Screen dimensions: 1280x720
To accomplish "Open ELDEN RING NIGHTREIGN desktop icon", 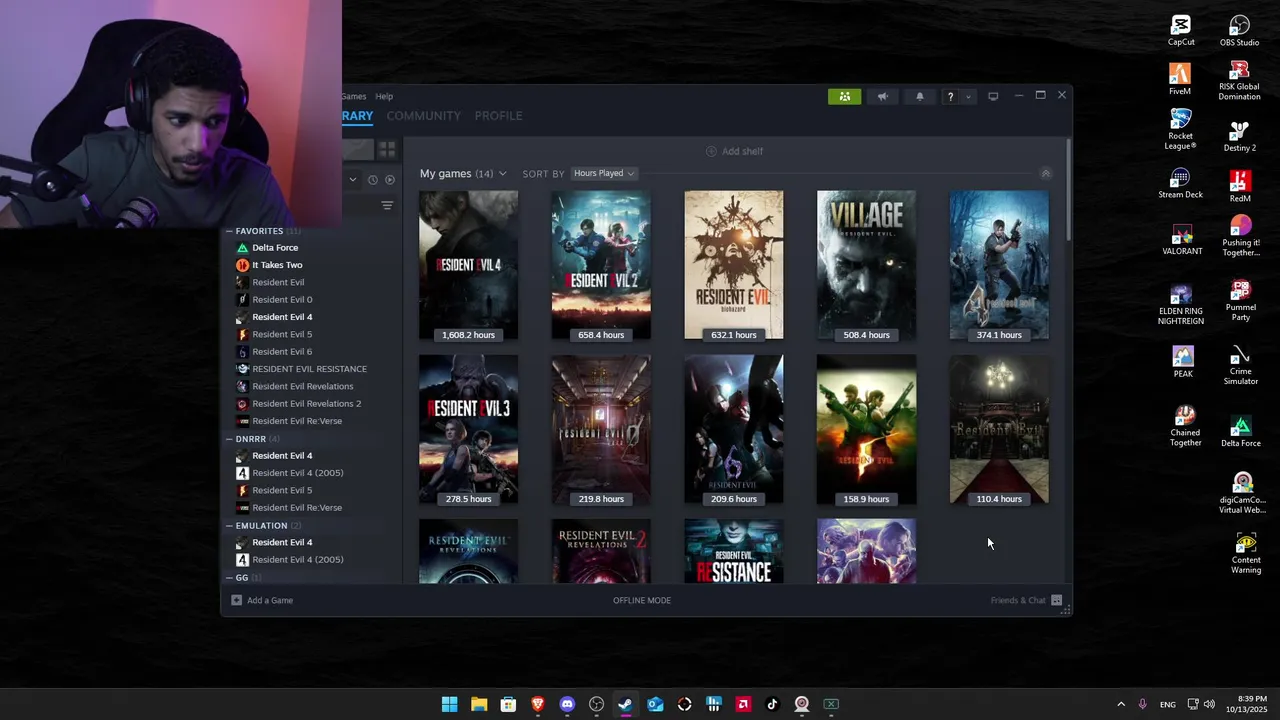I will click(x=1181, y=305).
